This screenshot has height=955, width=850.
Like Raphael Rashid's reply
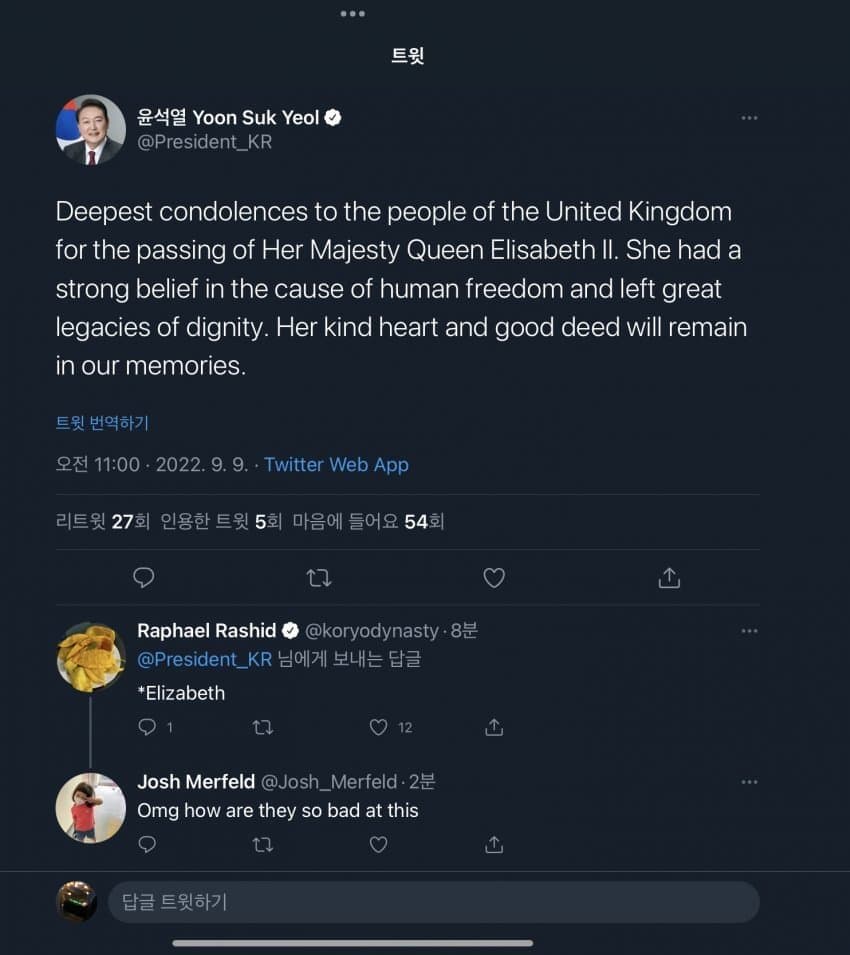[378, 728]
